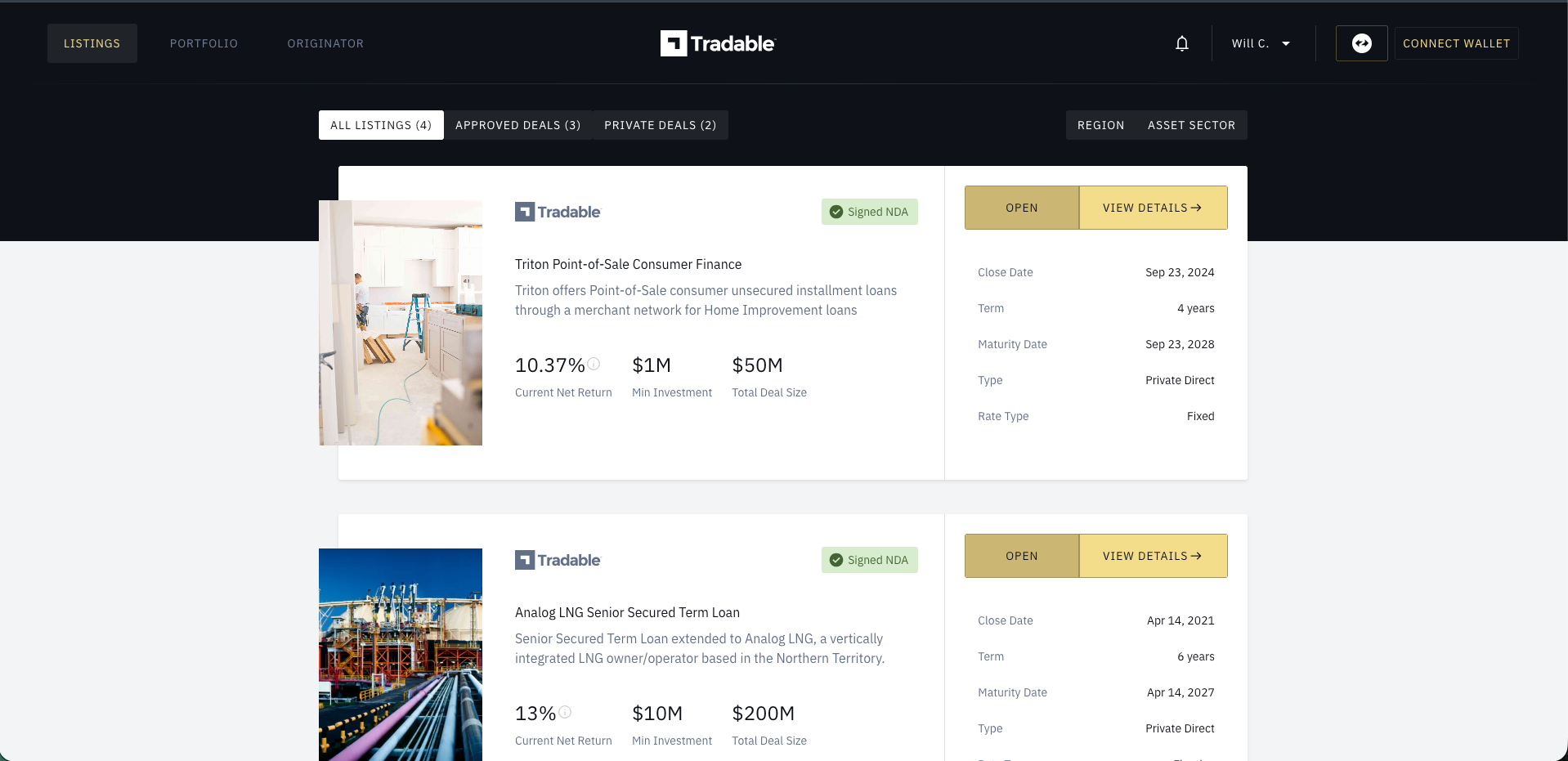
Task: Click the 4 years term value
Action: [1196, 308]
